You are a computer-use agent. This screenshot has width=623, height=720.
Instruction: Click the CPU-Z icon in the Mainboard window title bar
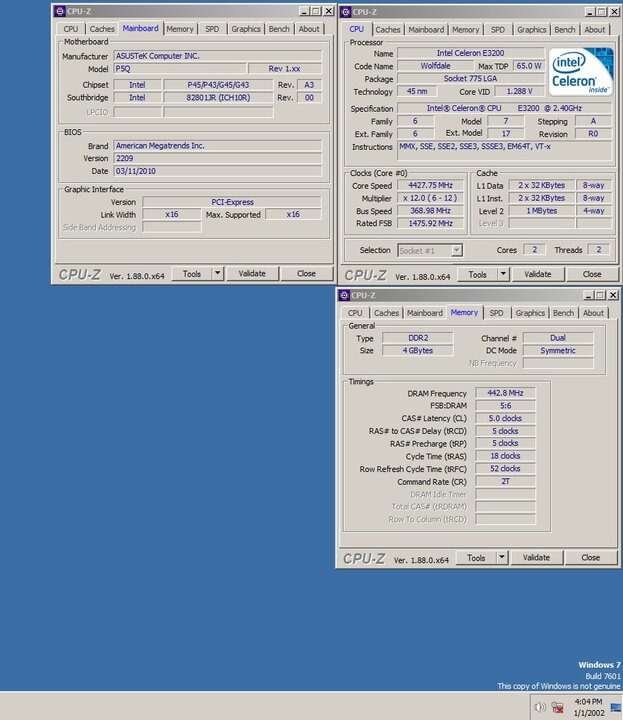[x=60, y=11]
